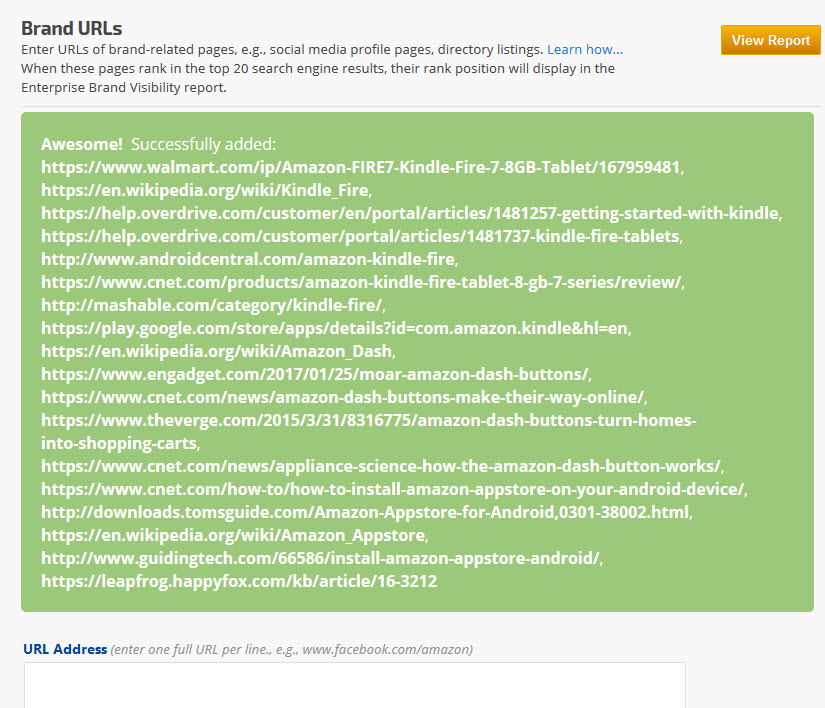Viewport: 825px width, 708px height.
Task: Click the overdrive getting-started-with-kindle URL
Action: (x=409, y=213)
